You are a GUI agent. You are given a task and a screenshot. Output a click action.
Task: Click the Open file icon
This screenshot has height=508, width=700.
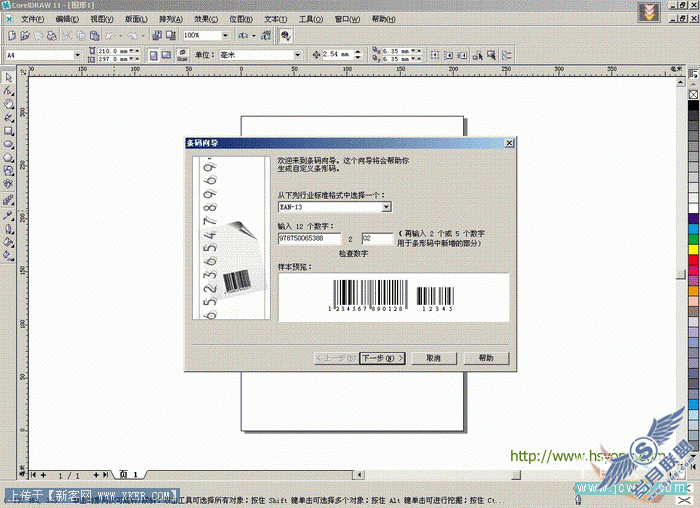25,35
